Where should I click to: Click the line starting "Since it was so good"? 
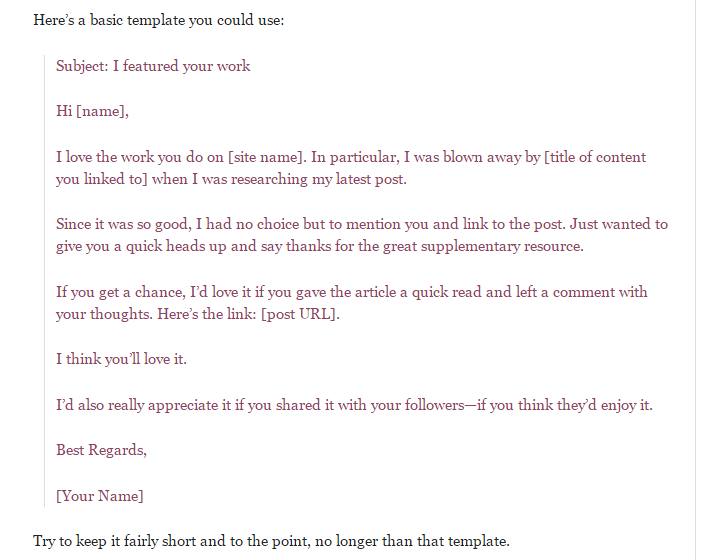pos(361,224)
